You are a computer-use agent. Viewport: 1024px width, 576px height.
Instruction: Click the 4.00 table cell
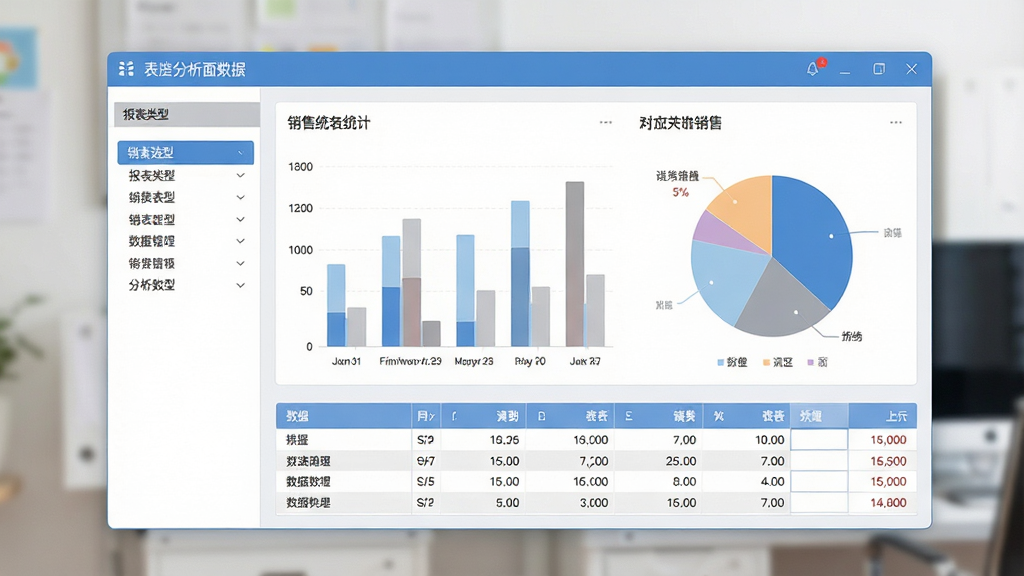coord(773,482)
